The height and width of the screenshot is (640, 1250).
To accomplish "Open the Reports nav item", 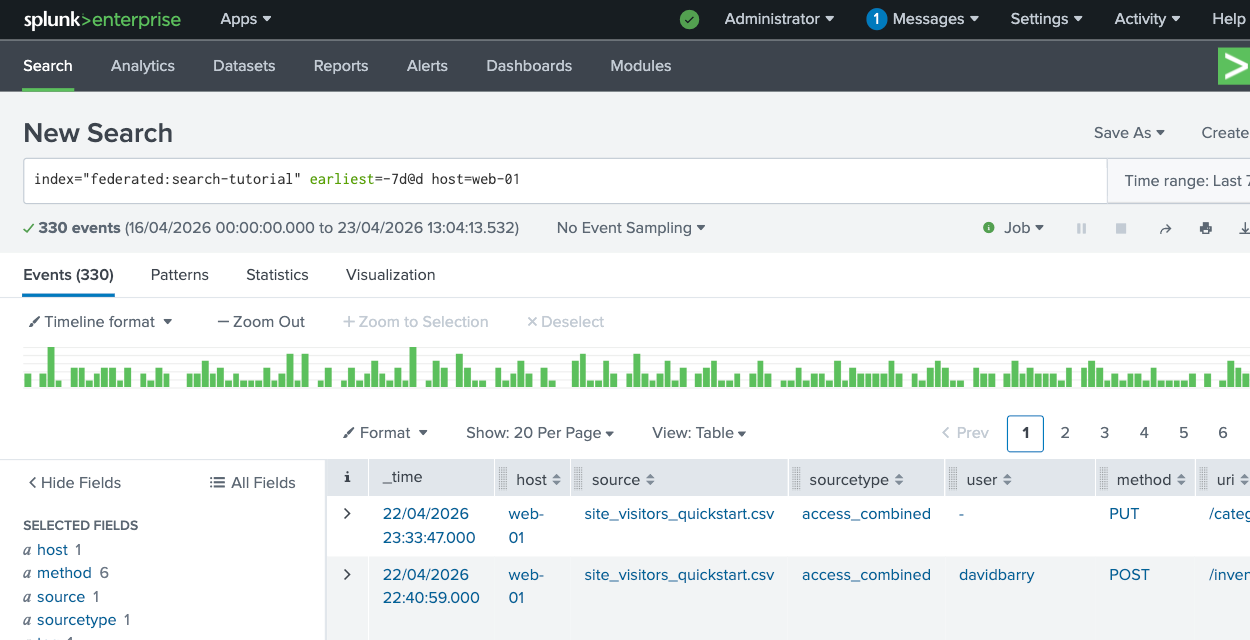I will click(341, 66).
